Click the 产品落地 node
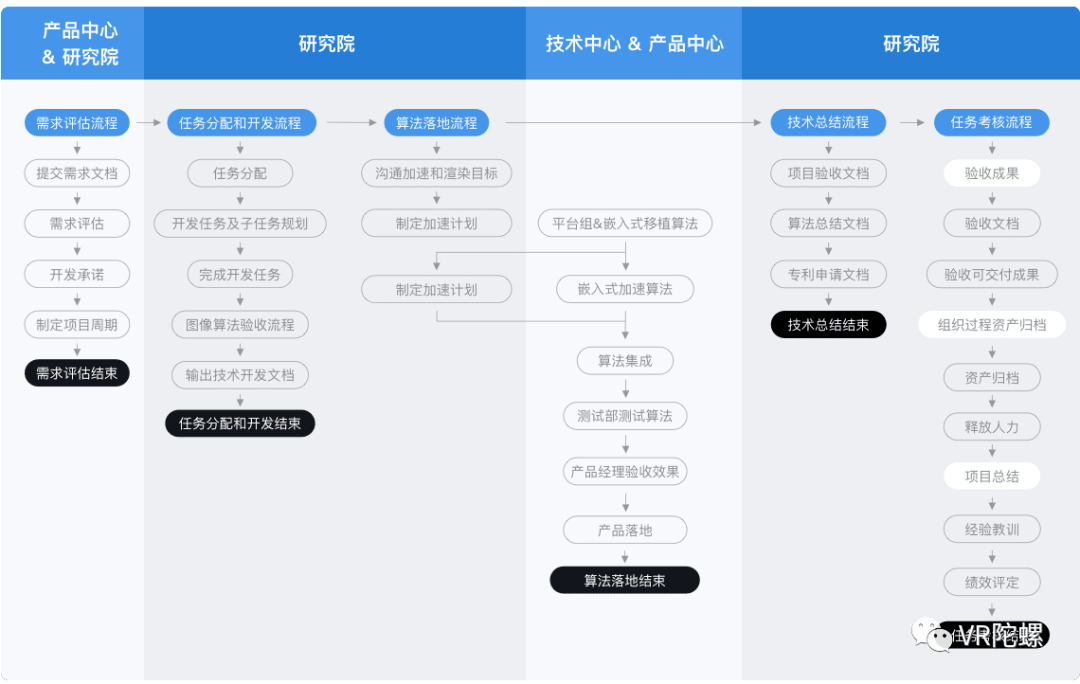This screenshot has height=684, width=1080. (625, 530)
